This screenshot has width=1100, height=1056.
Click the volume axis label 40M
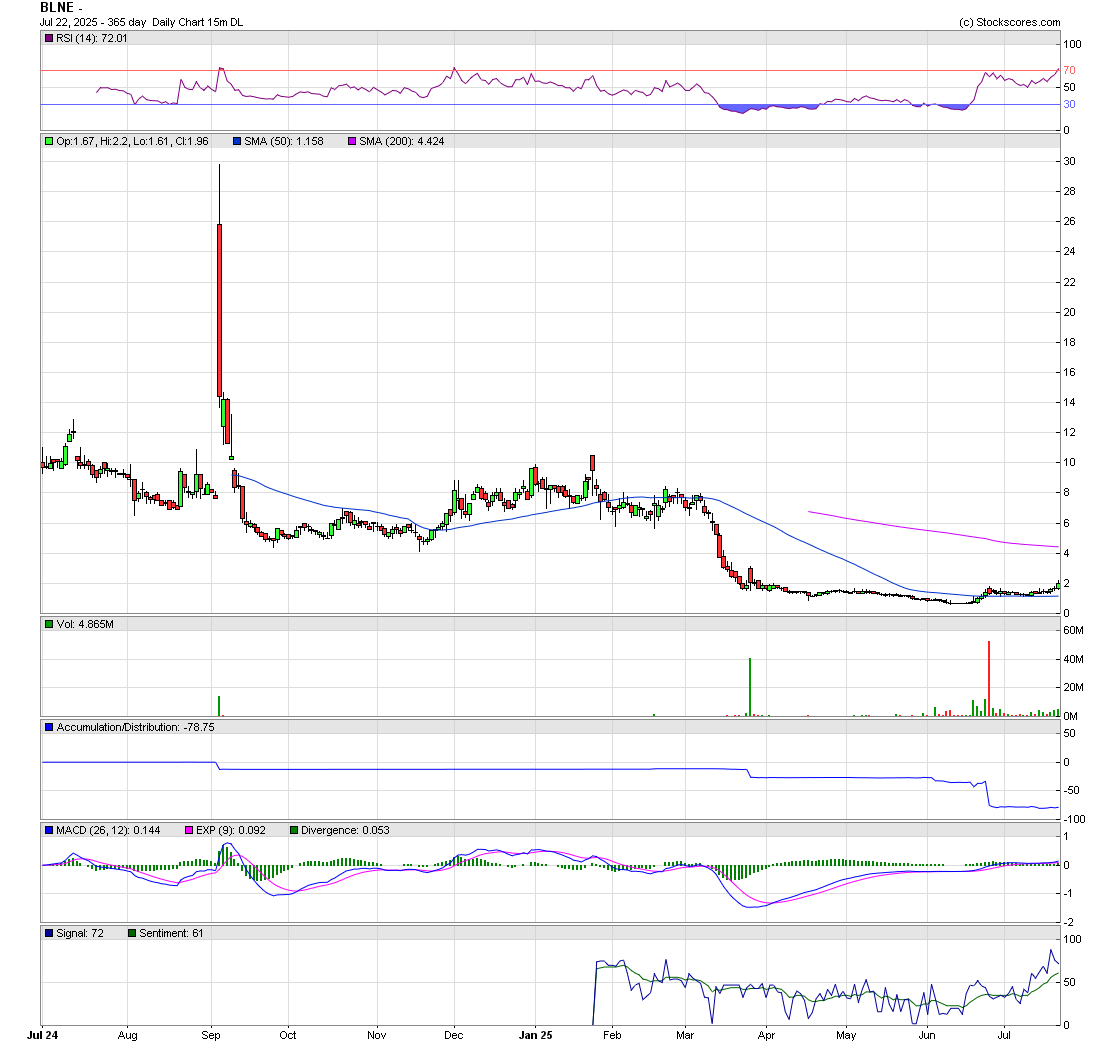coord(1073,660)
